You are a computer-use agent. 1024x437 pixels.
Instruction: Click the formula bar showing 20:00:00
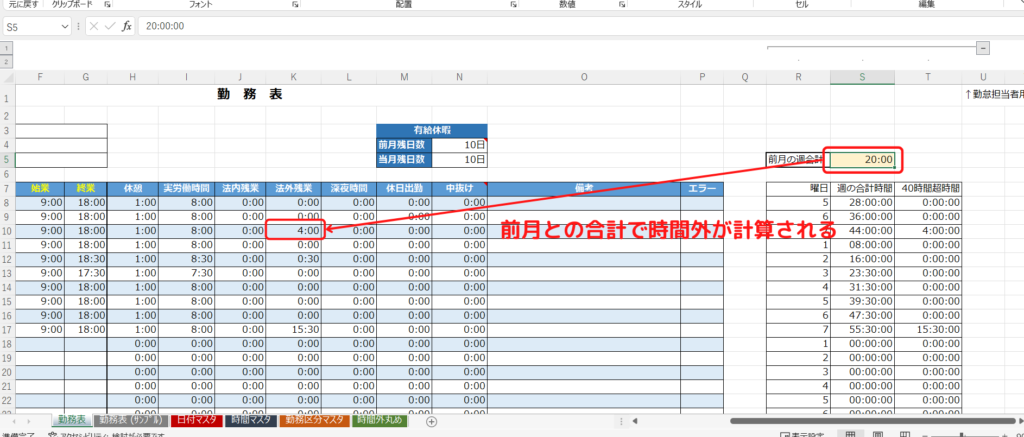pyautogui.click(x=579, y=26)
